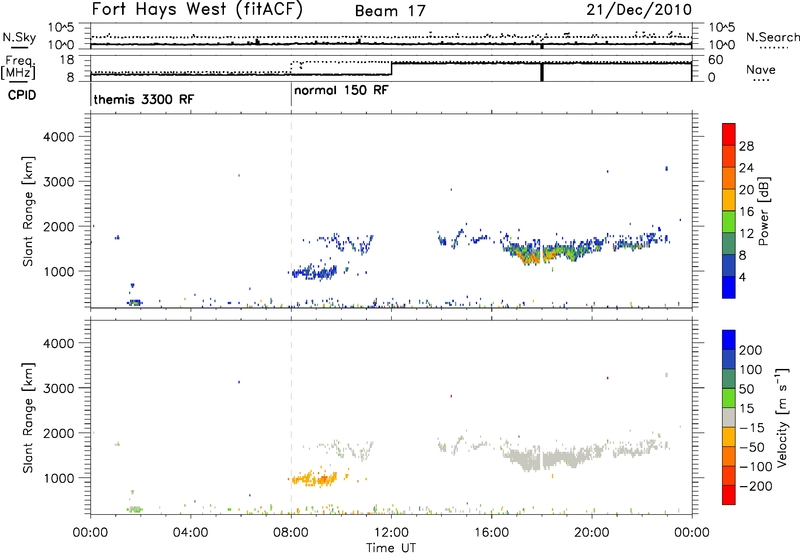Click the "Beam 17" label

click(x=390, y=11)
